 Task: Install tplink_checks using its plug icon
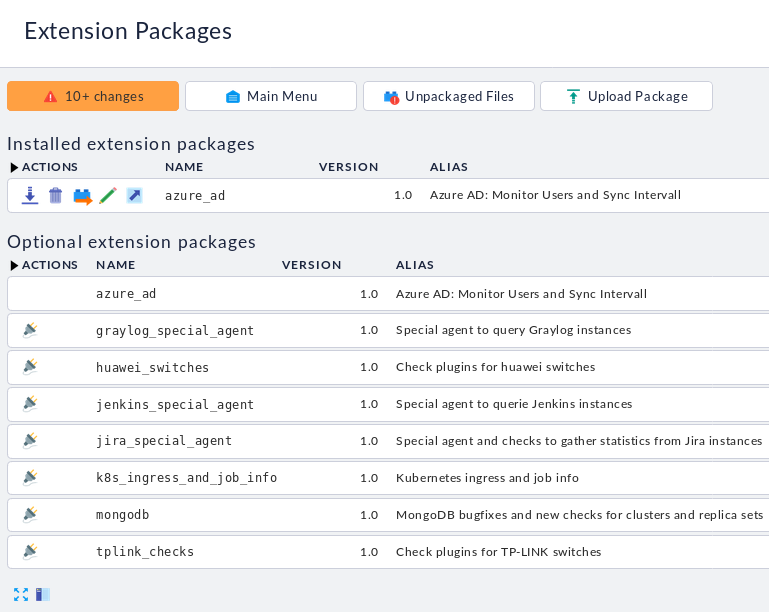(x=30, y=552)
